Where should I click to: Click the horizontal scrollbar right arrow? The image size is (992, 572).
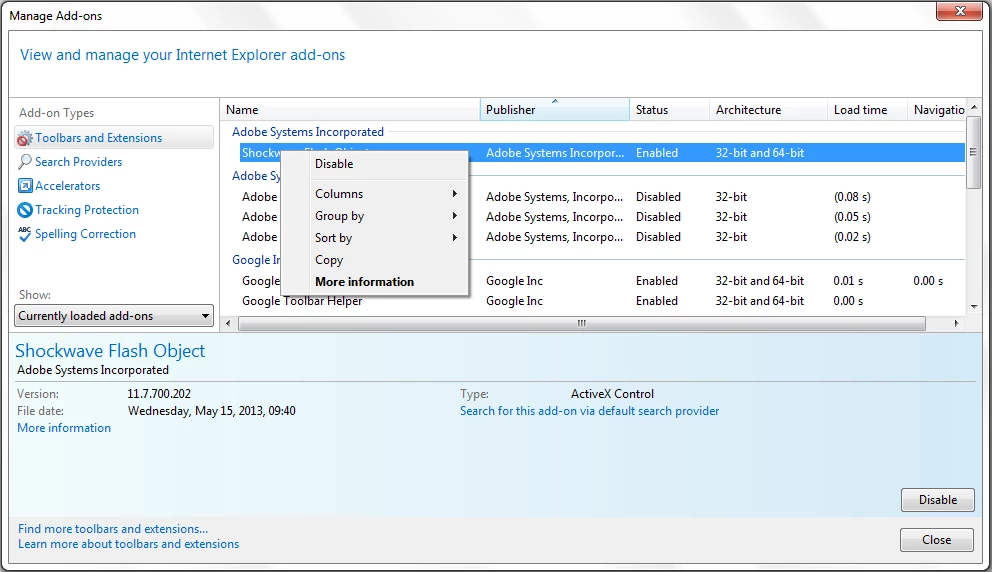coord(956,323)
